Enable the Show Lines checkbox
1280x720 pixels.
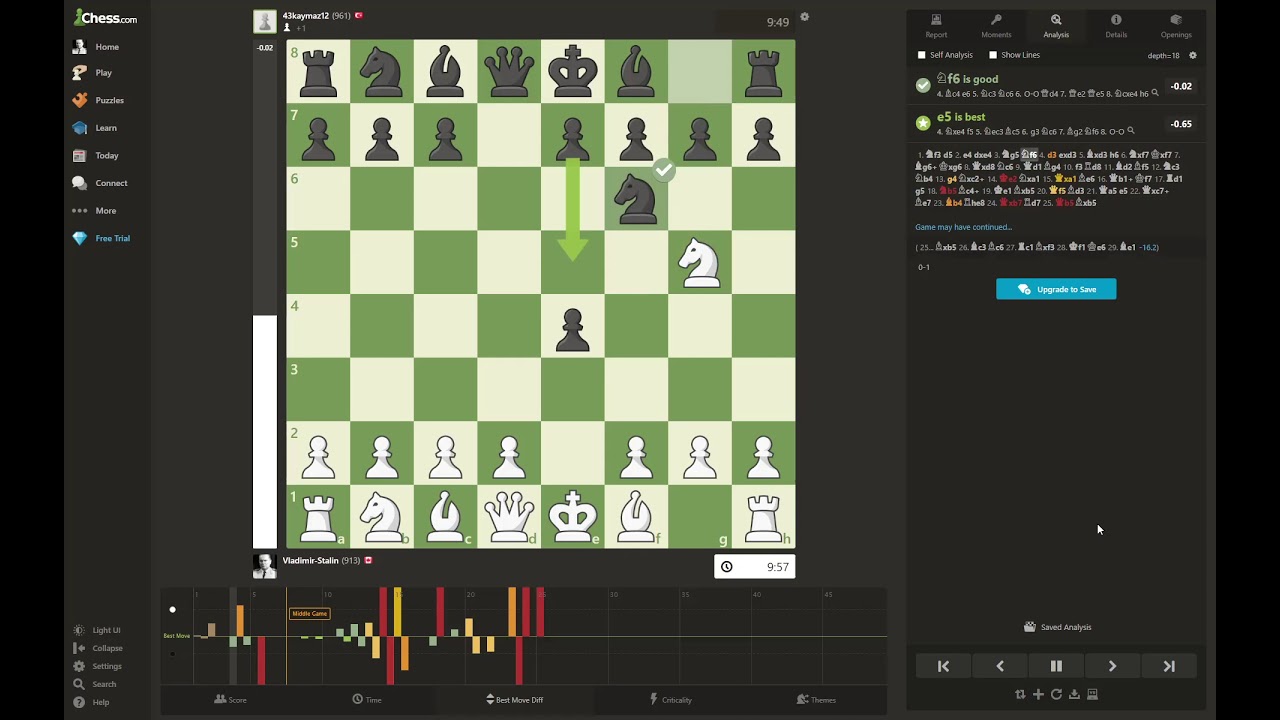point(992,55)
